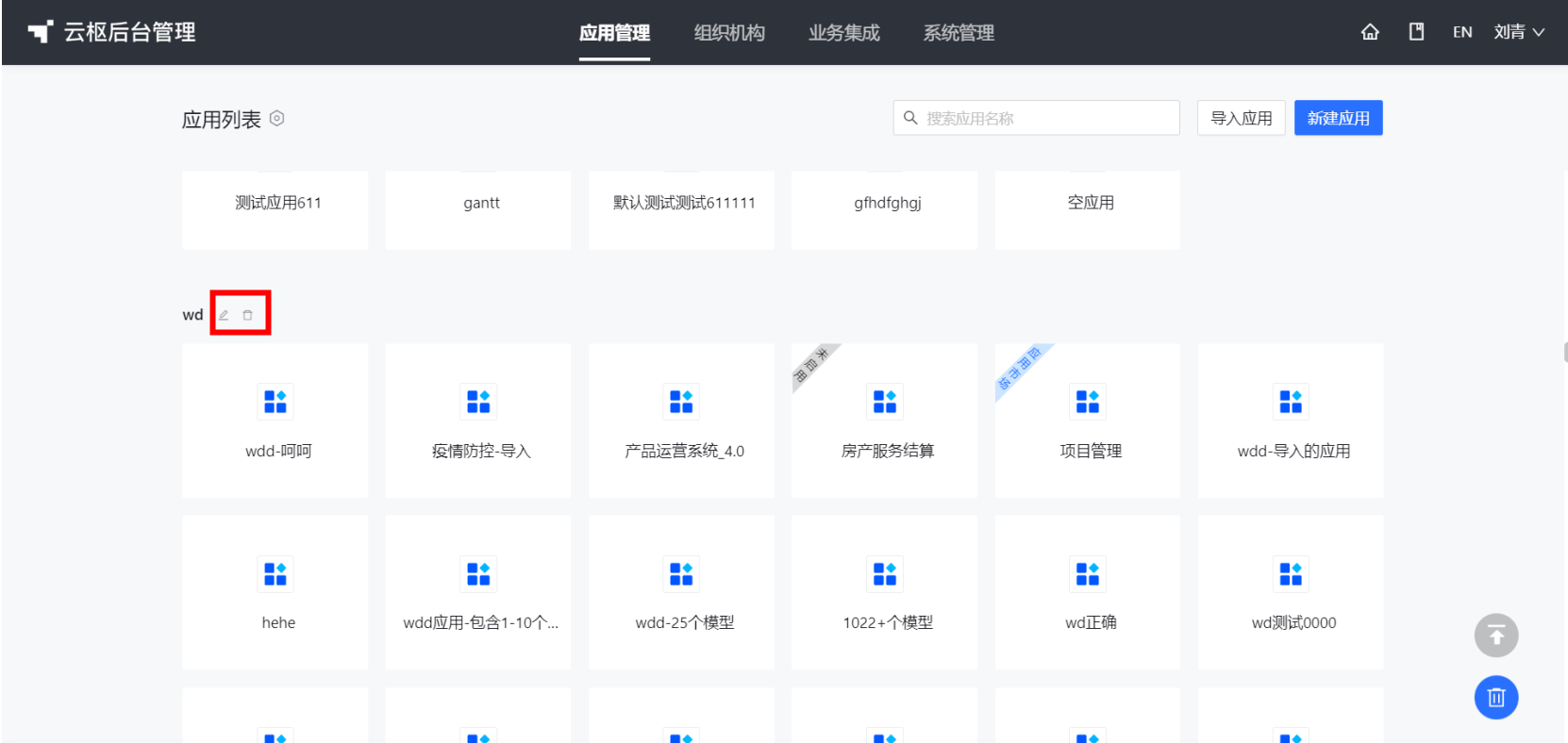Switch to the 系统管理 tab

click(959, 33)
